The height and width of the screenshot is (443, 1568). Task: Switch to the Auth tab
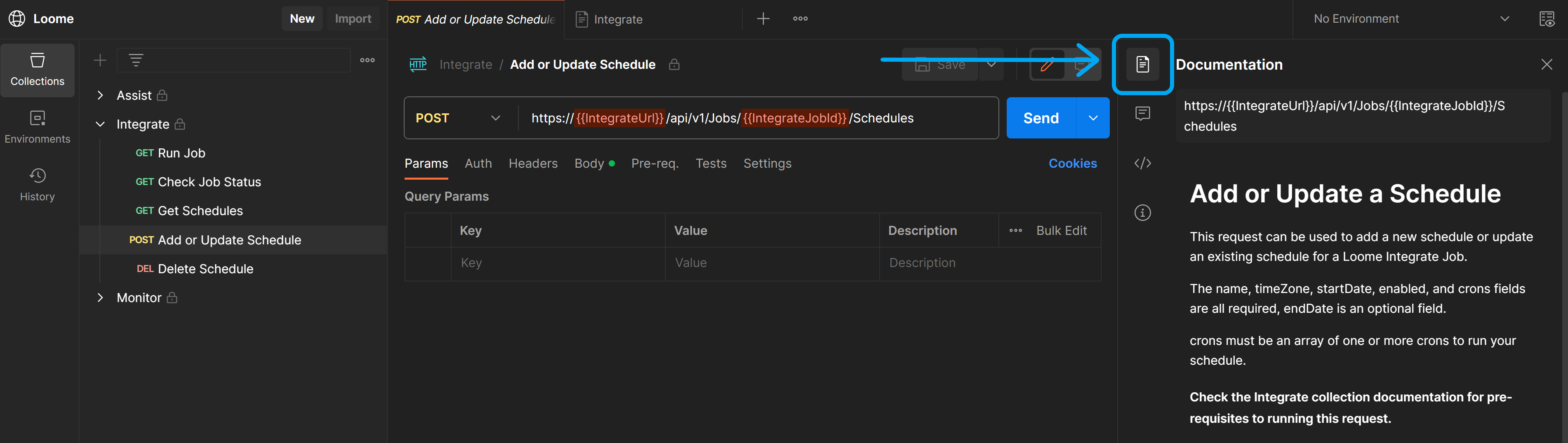coord(478,164)
